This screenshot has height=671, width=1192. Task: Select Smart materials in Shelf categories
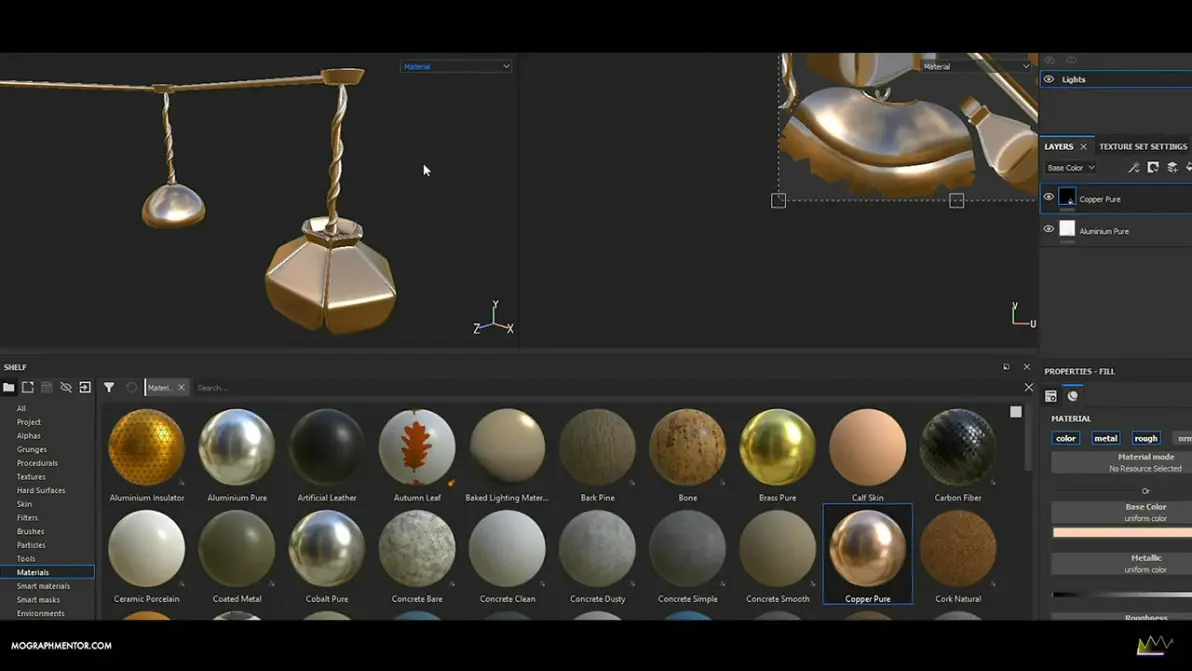point(43,586)
